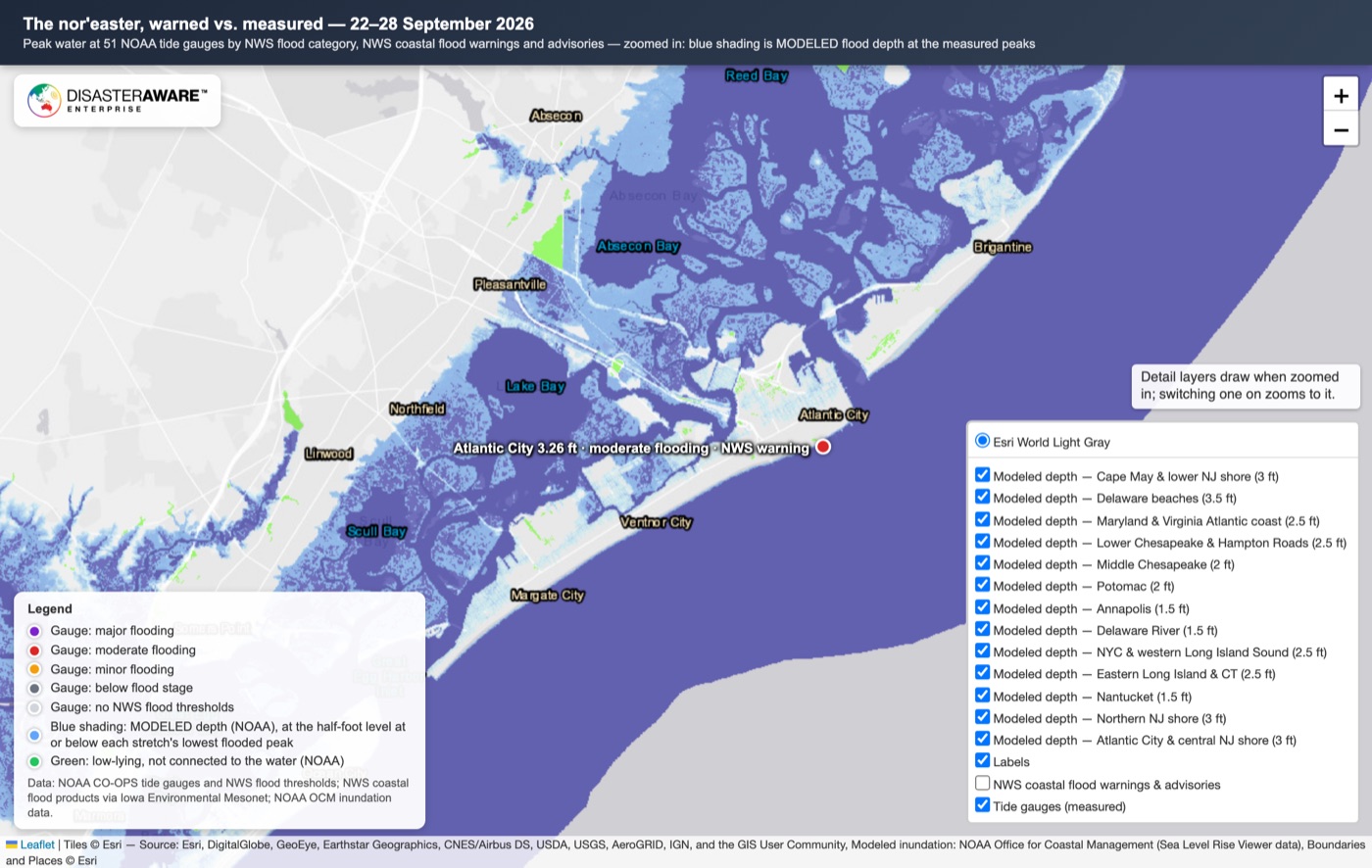This screenshot has width=1372, height=868.
Task: Click the orange minor flooding legend dot
Action: (x=34, y=669)
